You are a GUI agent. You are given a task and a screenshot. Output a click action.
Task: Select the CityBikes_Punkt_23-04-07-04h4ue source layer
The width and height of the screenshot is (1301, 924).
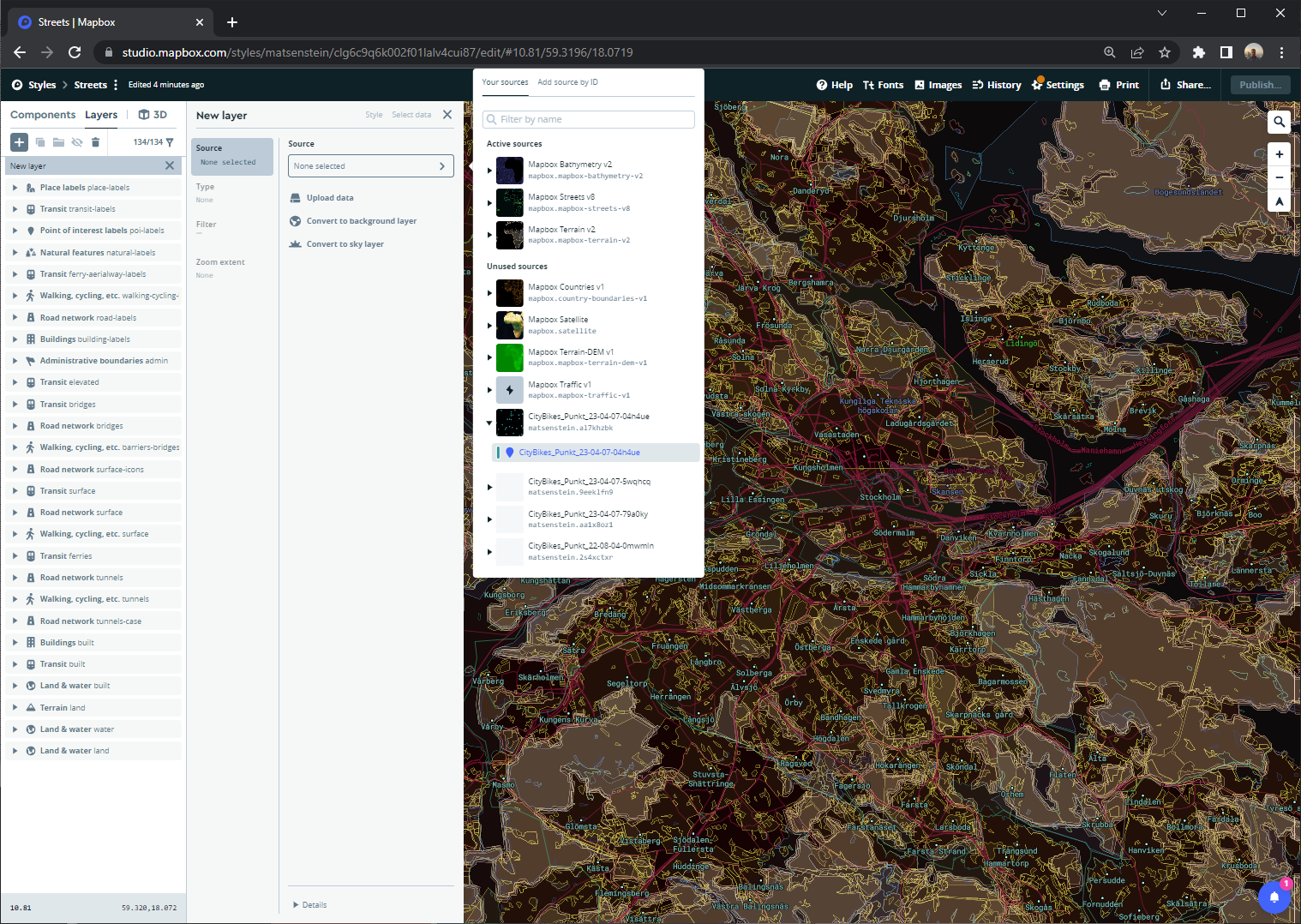597,453
